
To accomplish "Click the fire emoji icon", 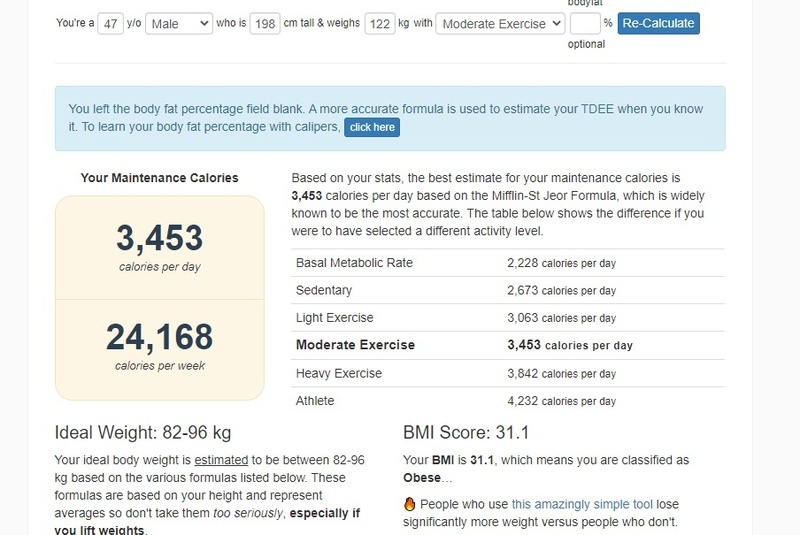I will coord(409,505).
